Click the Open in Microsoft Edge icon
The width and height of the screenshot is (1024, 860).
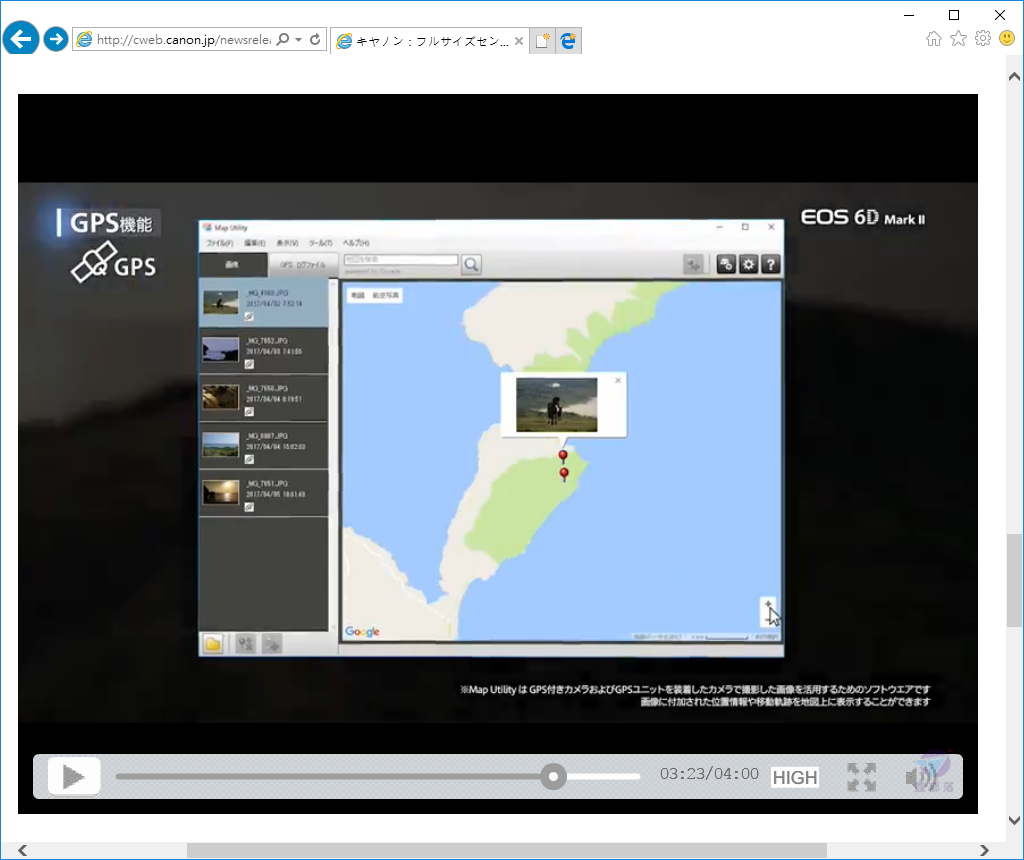(x=568, y=41)
